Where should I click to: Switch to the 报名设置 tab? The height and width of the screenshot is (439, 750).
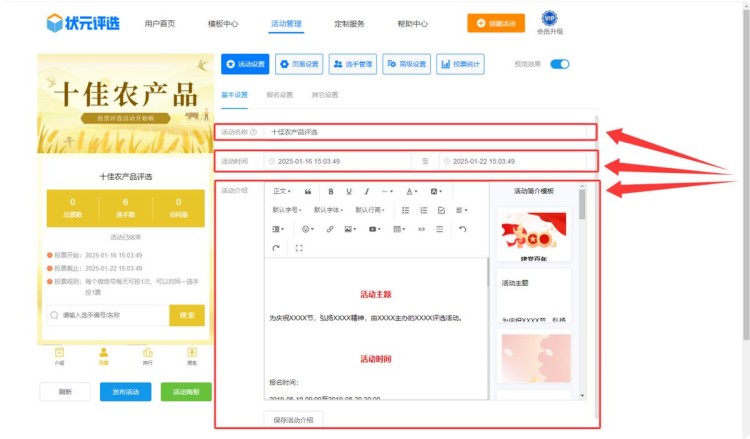point(280,95)
